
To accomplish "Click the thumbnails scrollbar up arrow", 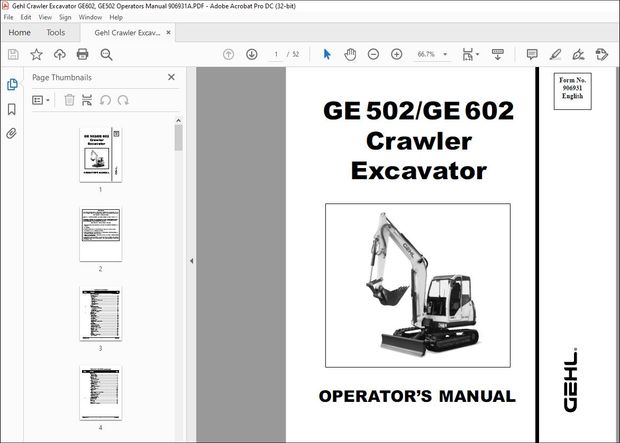I will pos(178,120).
